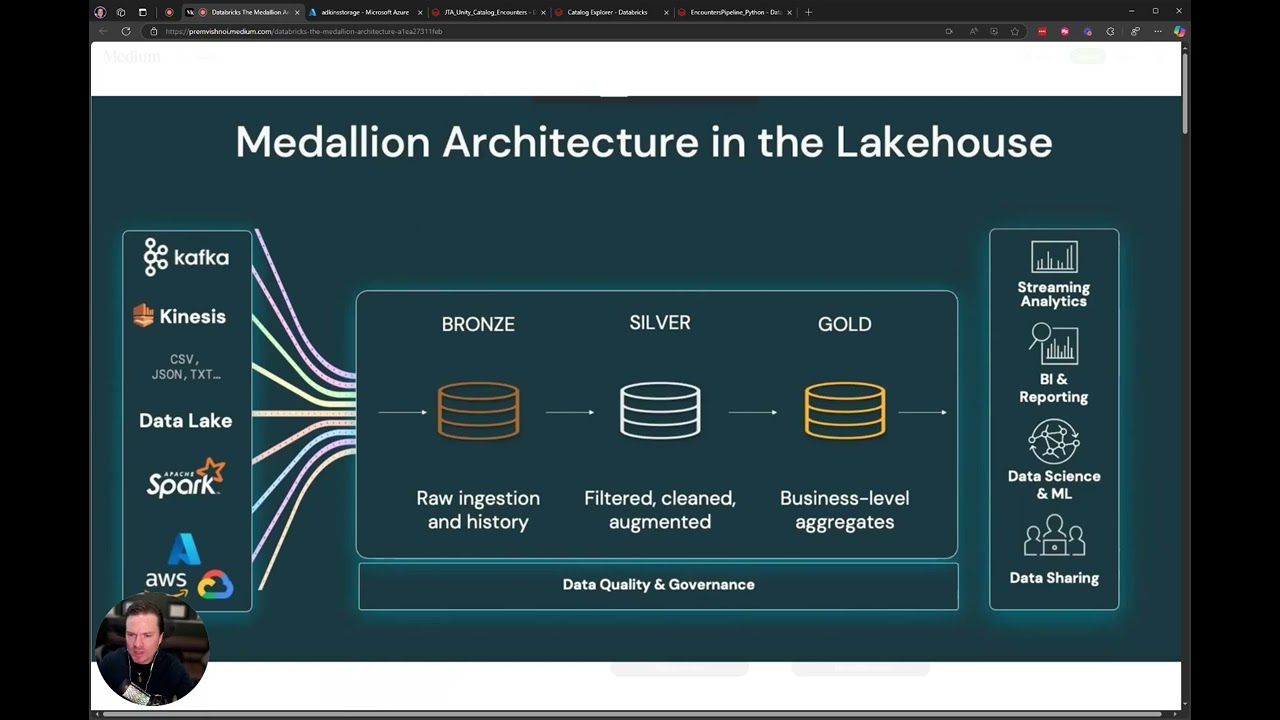Click the Silver database cylinder icon
The height and width of the screenshot is (720, 1280).
(x=660, y=410)
